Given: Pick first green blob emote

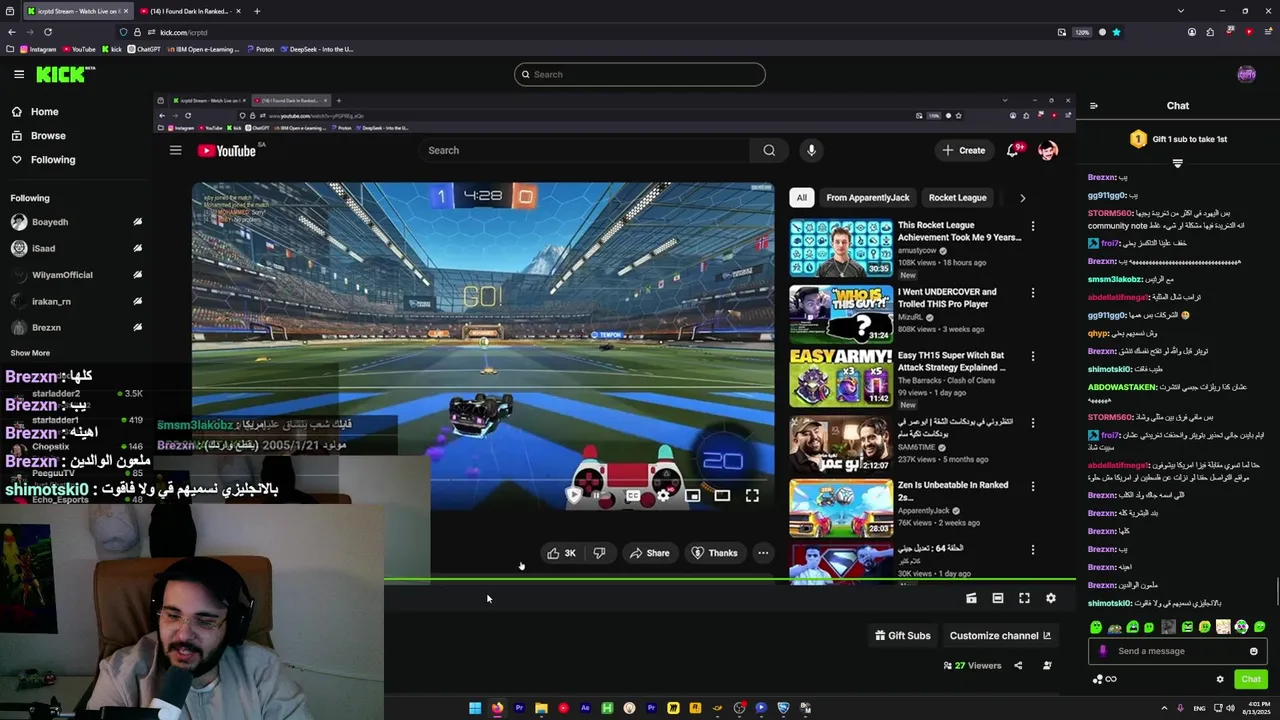Looking at the screenshot, I should (x=1096, y=627).
